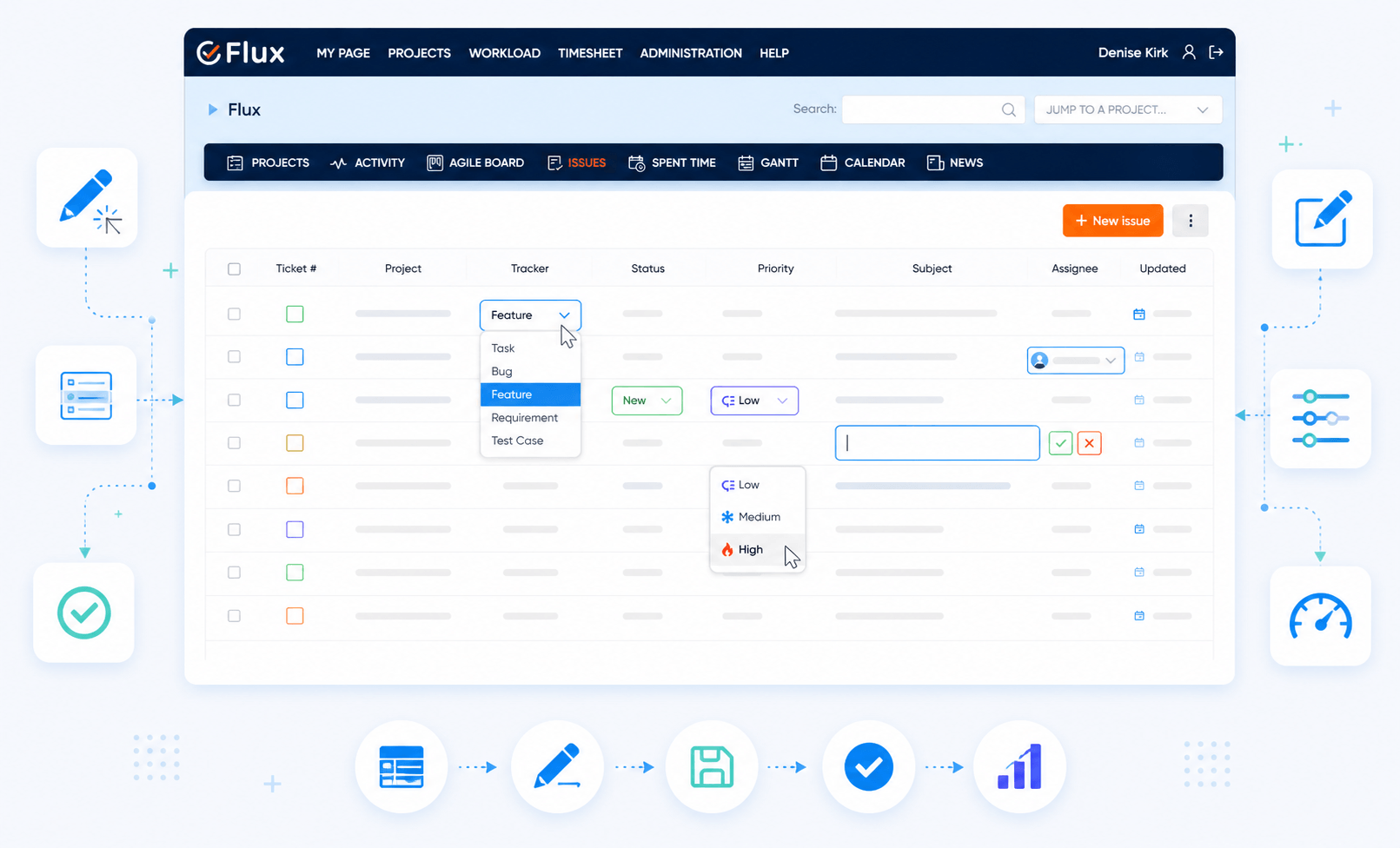Open HELP menu
Image resolution: width=1400 pixels, height=848 pixels.
774,53
